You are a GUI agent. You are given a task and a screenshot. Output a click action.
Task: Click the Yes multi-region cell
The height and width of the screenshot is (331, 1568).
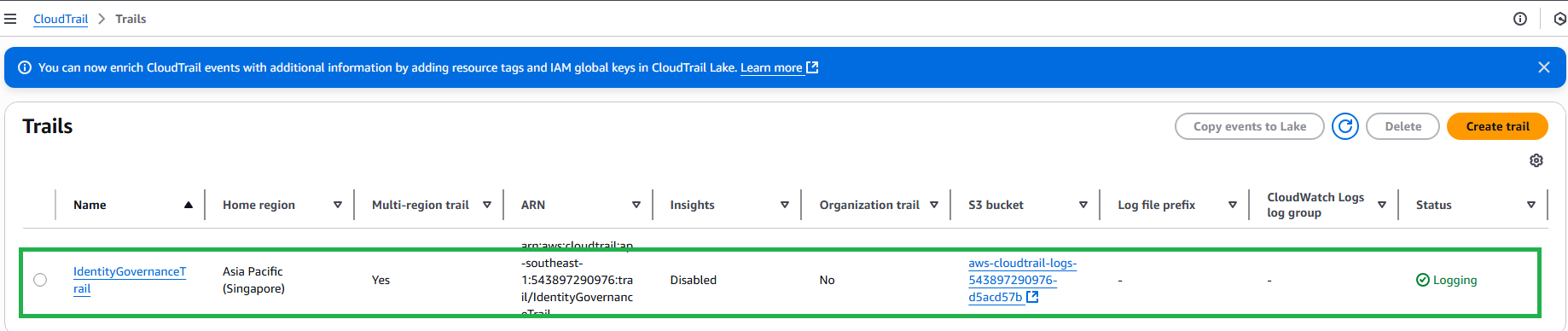tap(380, 280)
